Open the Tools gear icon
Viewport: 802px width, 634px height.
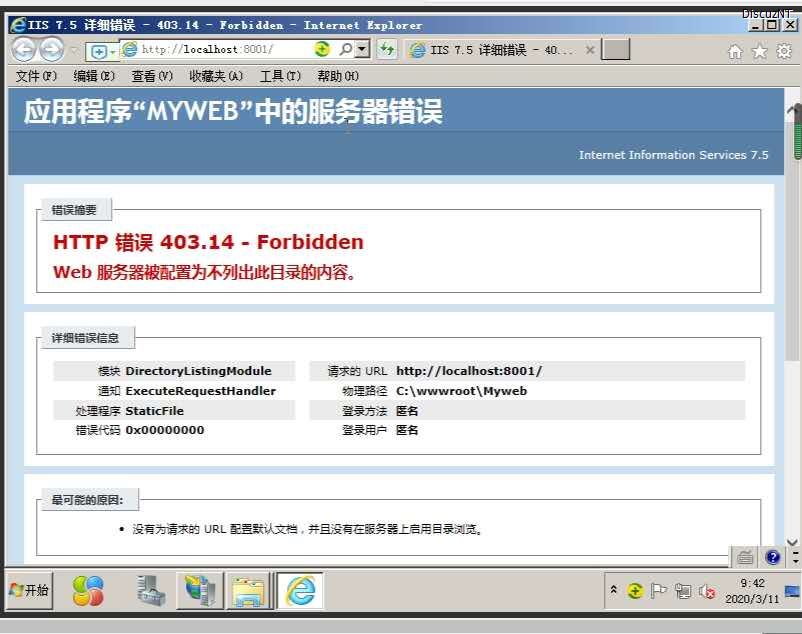(784, 51)
